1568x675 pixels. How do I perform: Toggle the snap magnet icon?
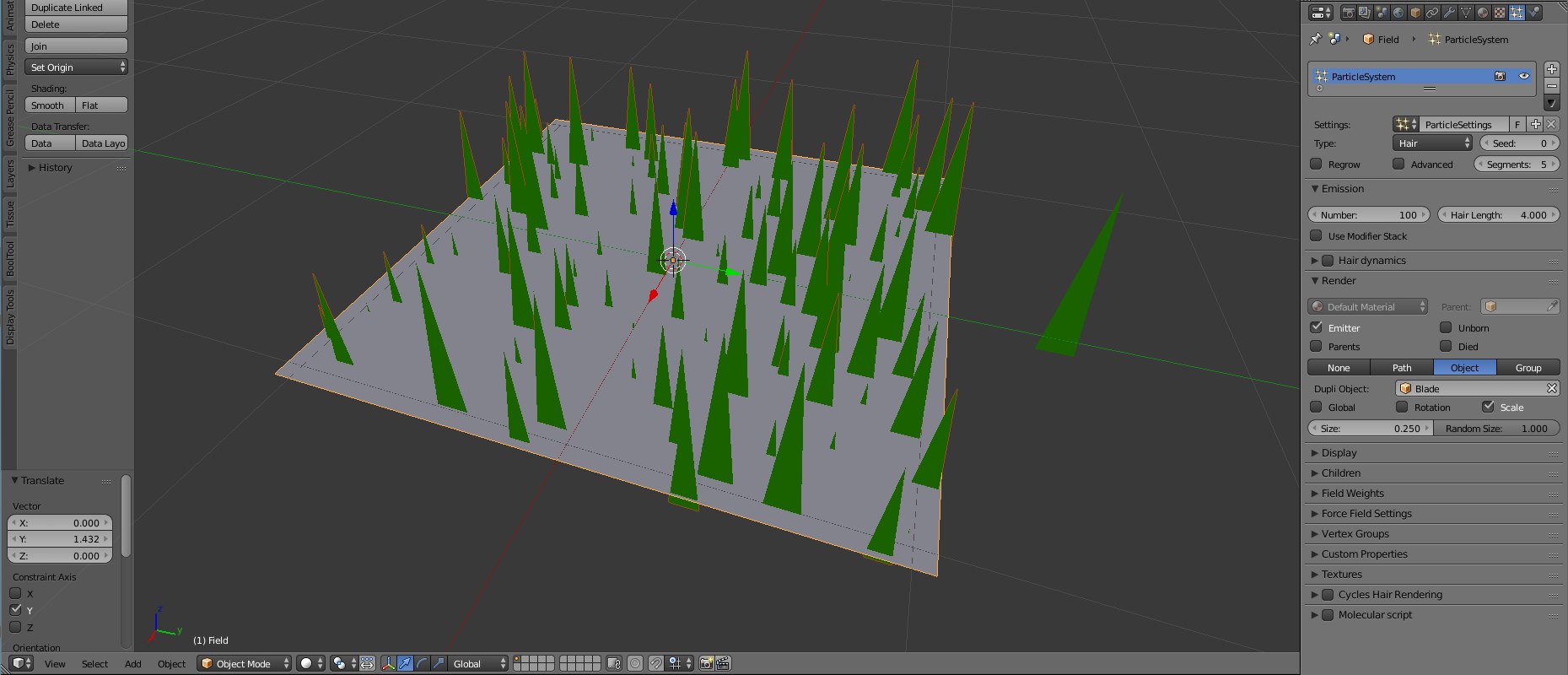click(656, 663)
